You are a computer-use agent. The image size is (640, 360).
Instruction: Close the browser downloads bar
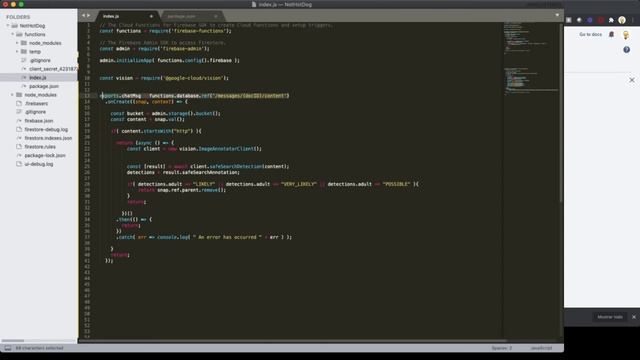click(x=634, y=317)
